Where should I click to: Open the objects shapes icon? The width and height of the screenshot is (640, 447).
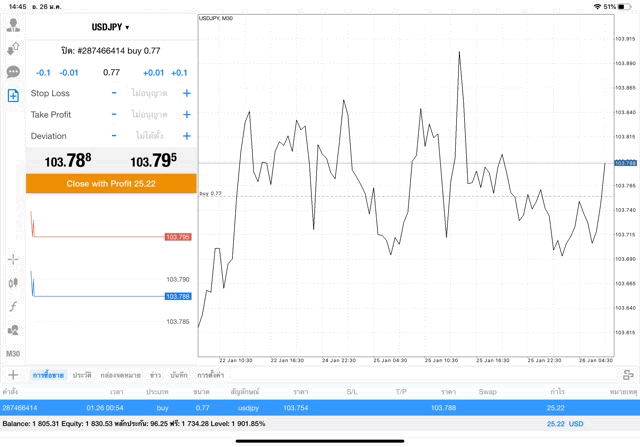point(13,330)
